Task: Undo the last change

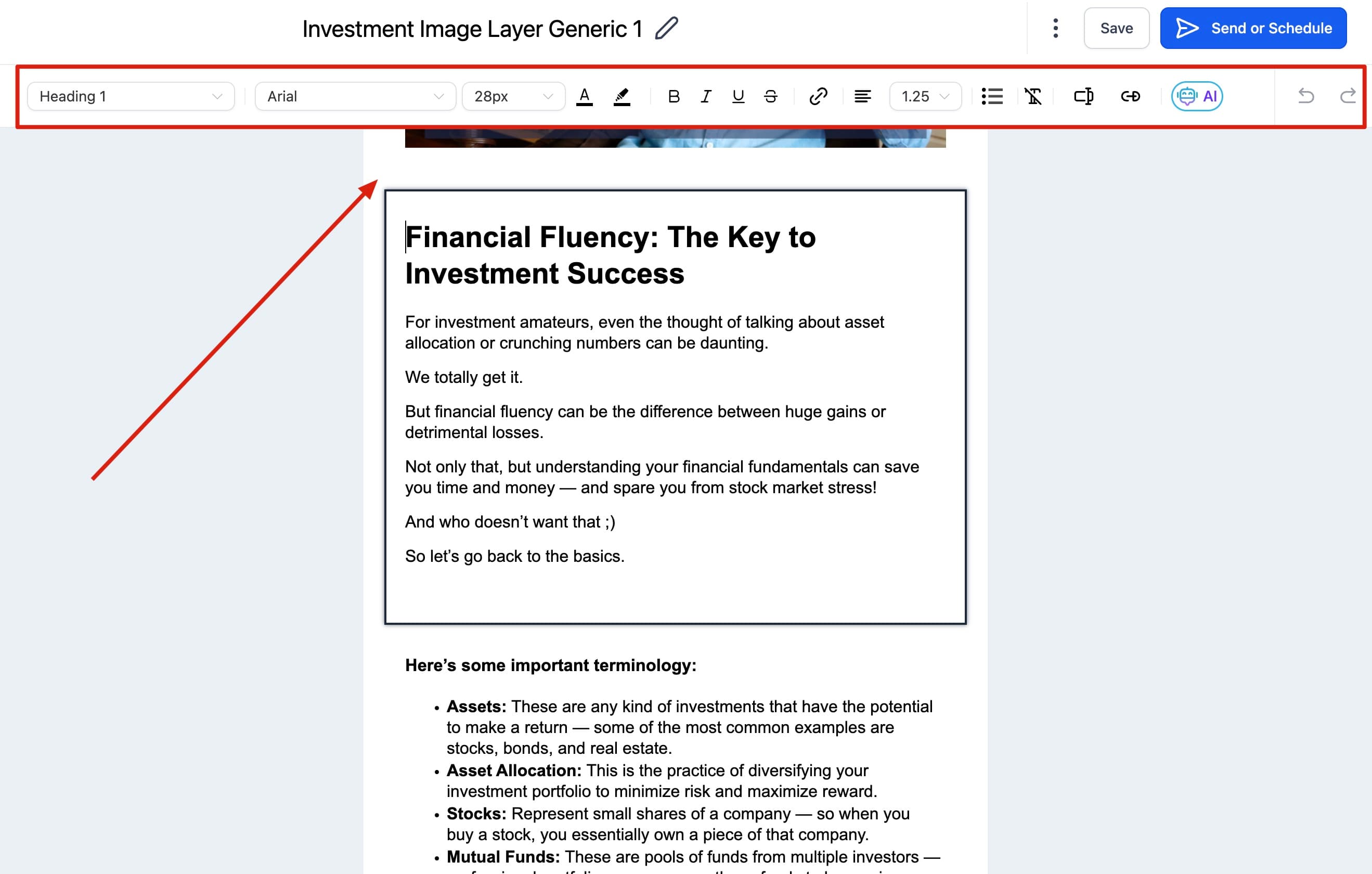Action: pos(1305,96)
